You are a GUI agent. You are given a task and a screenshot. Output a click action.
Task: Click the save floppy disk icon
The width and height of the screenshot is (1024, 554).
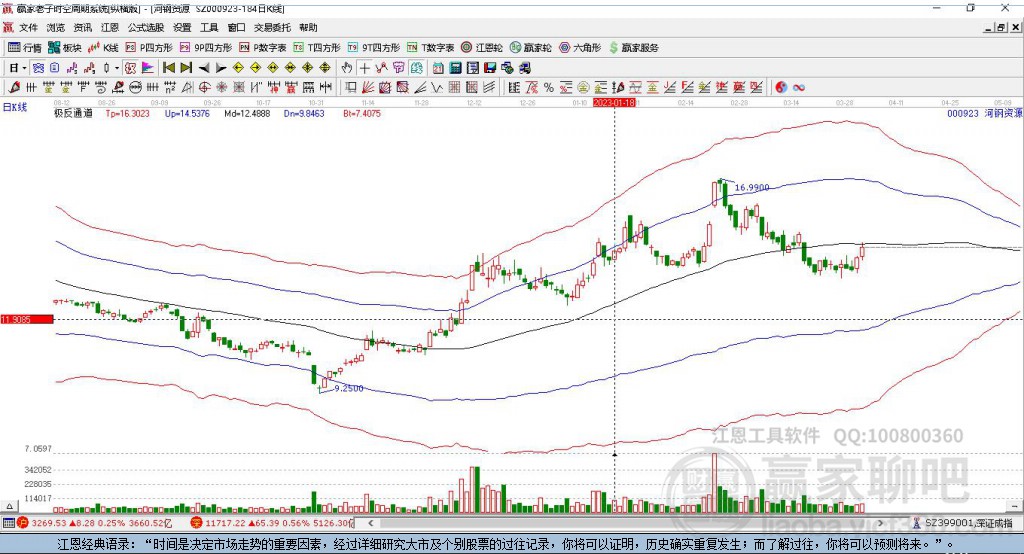point(490,68)
